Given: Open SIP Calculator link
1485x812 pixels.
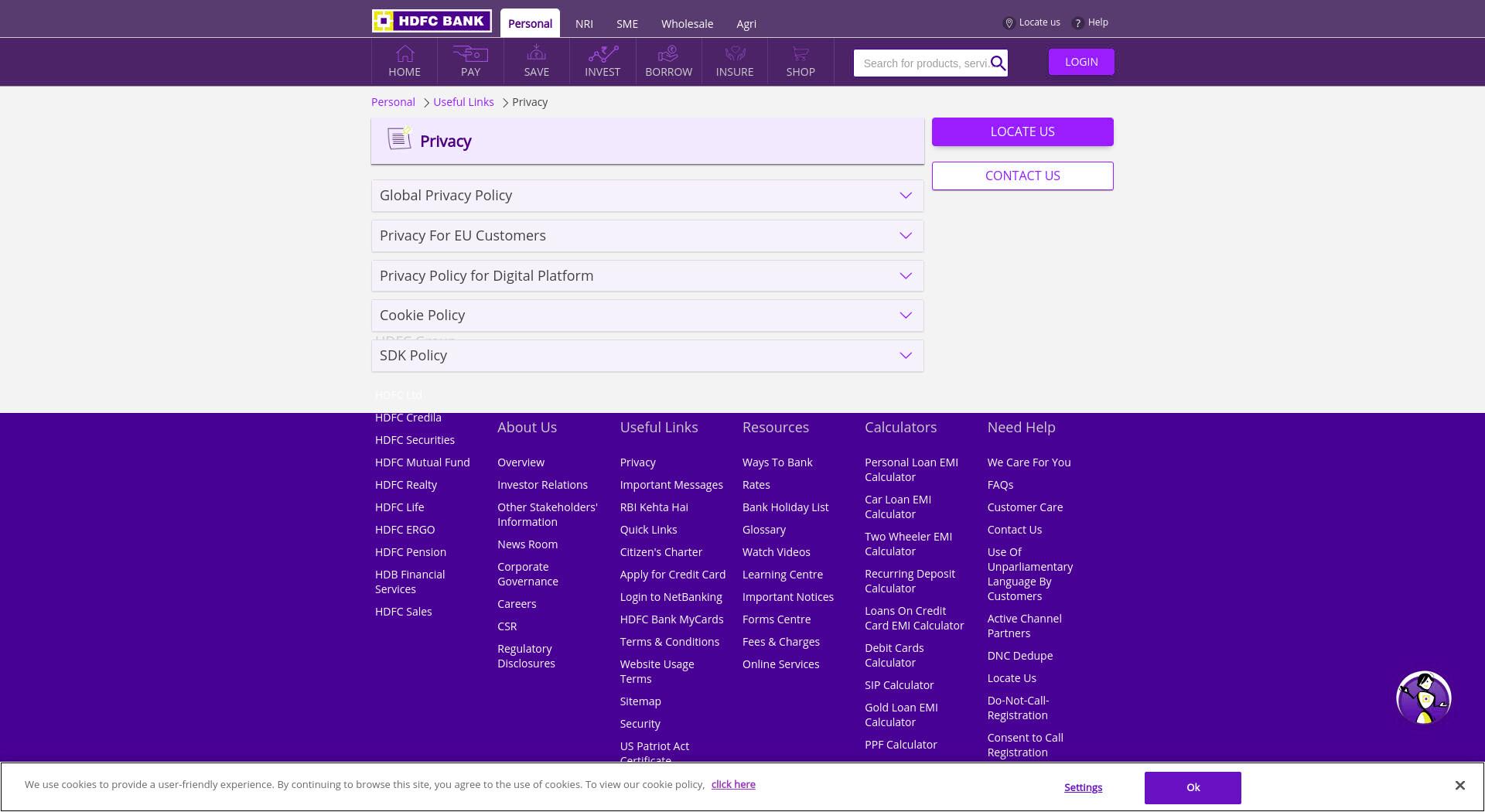Looking at the screenshot, I should pos(899,685).
